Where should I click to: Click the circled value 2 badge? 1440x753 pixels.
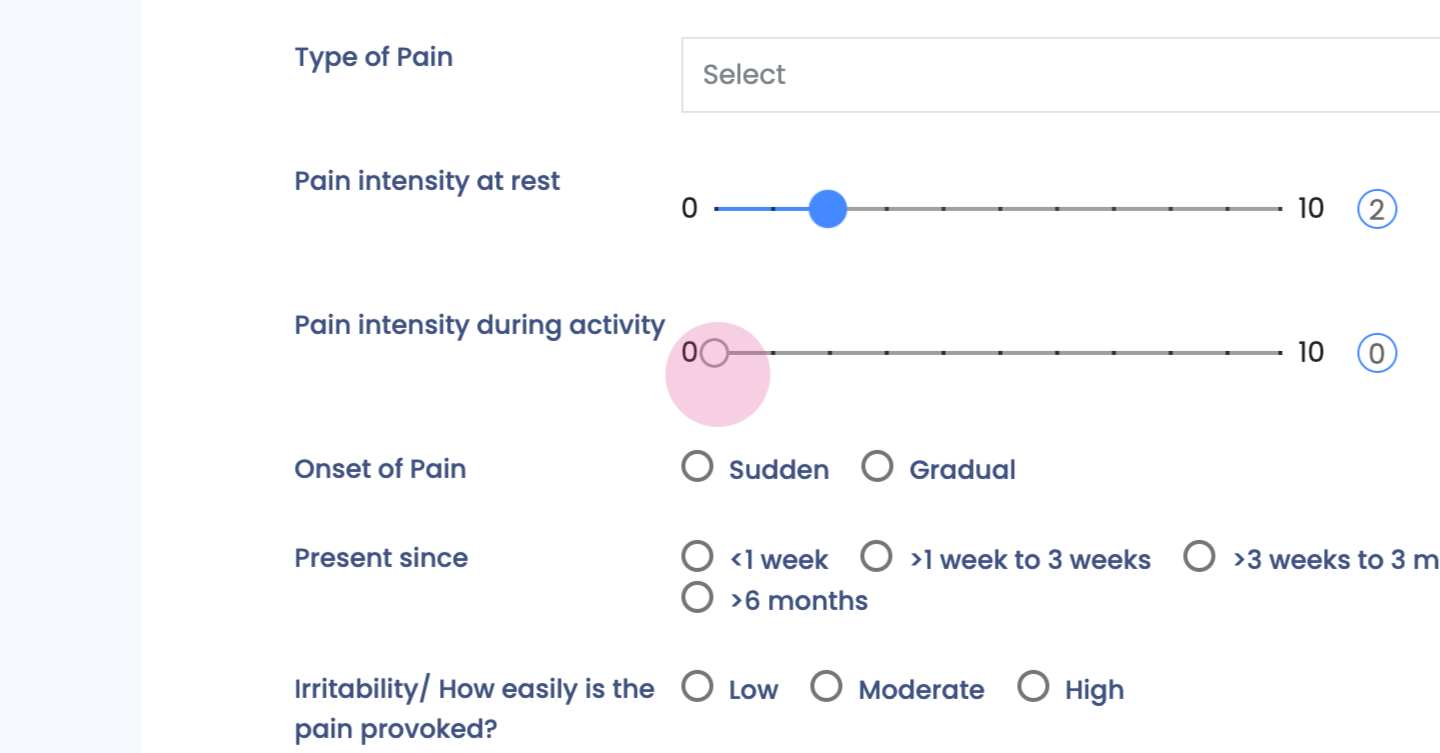(1376, 210)
